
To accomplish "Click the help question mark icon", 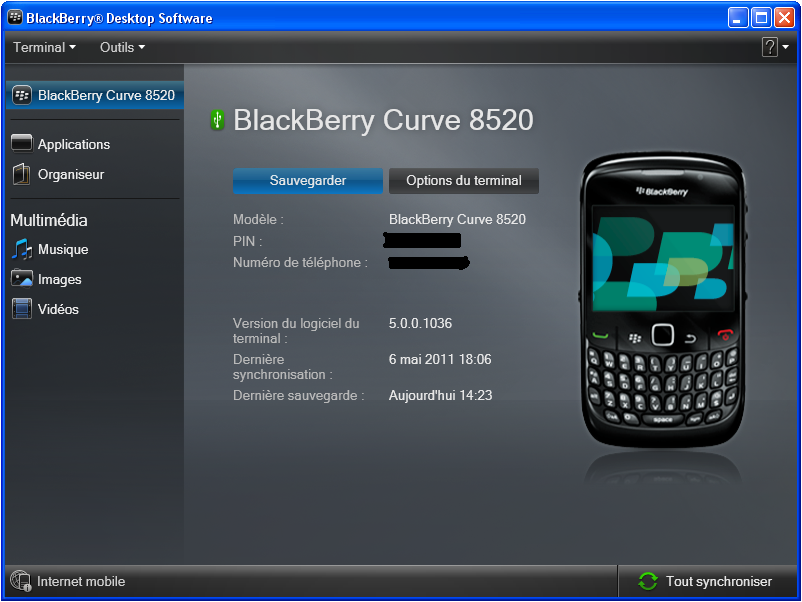I will 769,47.
